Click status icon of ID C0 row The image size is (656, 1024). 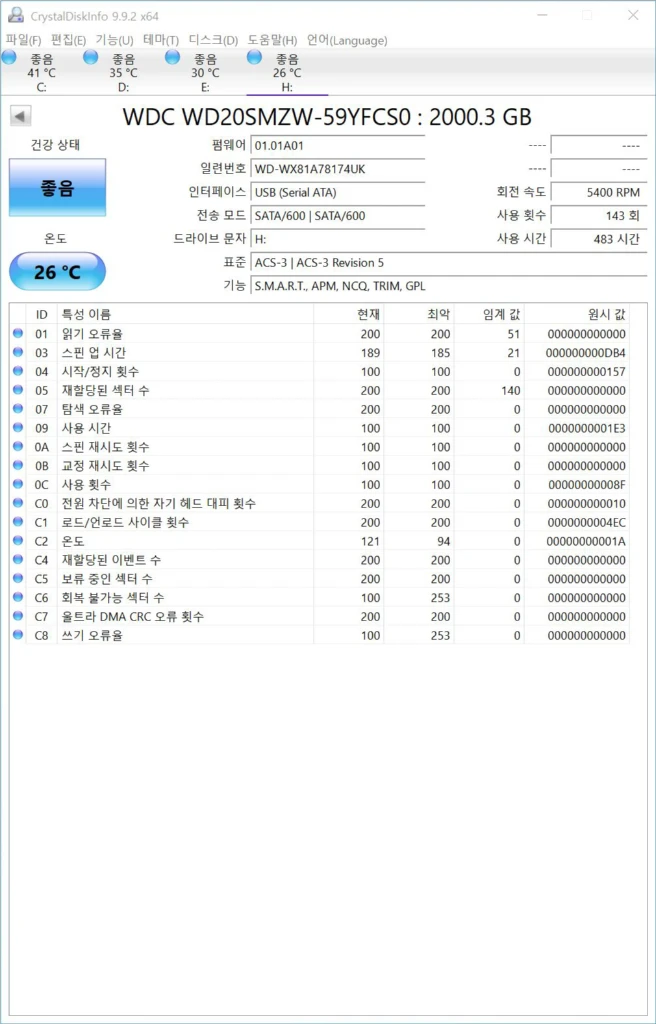[x=17, y=504]
